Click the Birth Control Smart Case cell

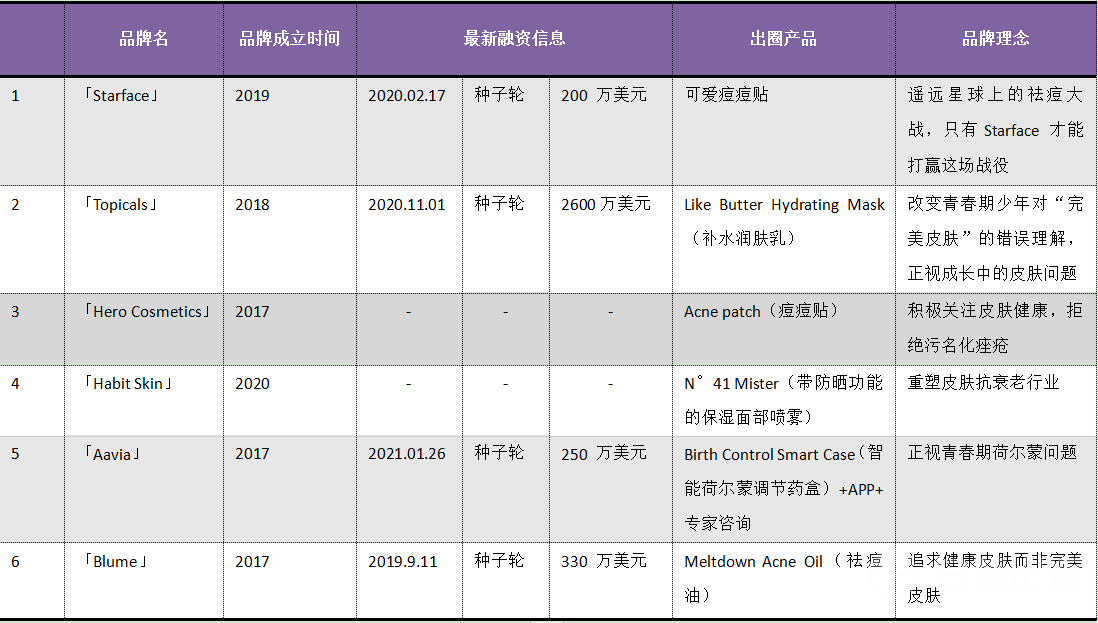tap(784, 488)
